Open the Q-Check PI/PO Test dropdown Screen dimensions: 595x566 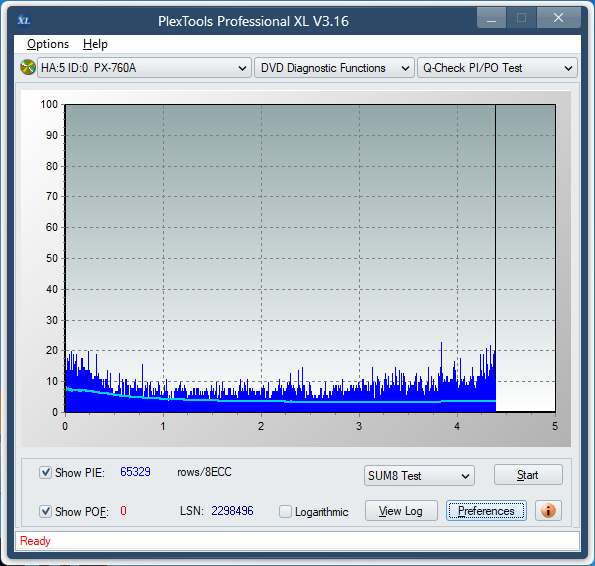point(497,68)
